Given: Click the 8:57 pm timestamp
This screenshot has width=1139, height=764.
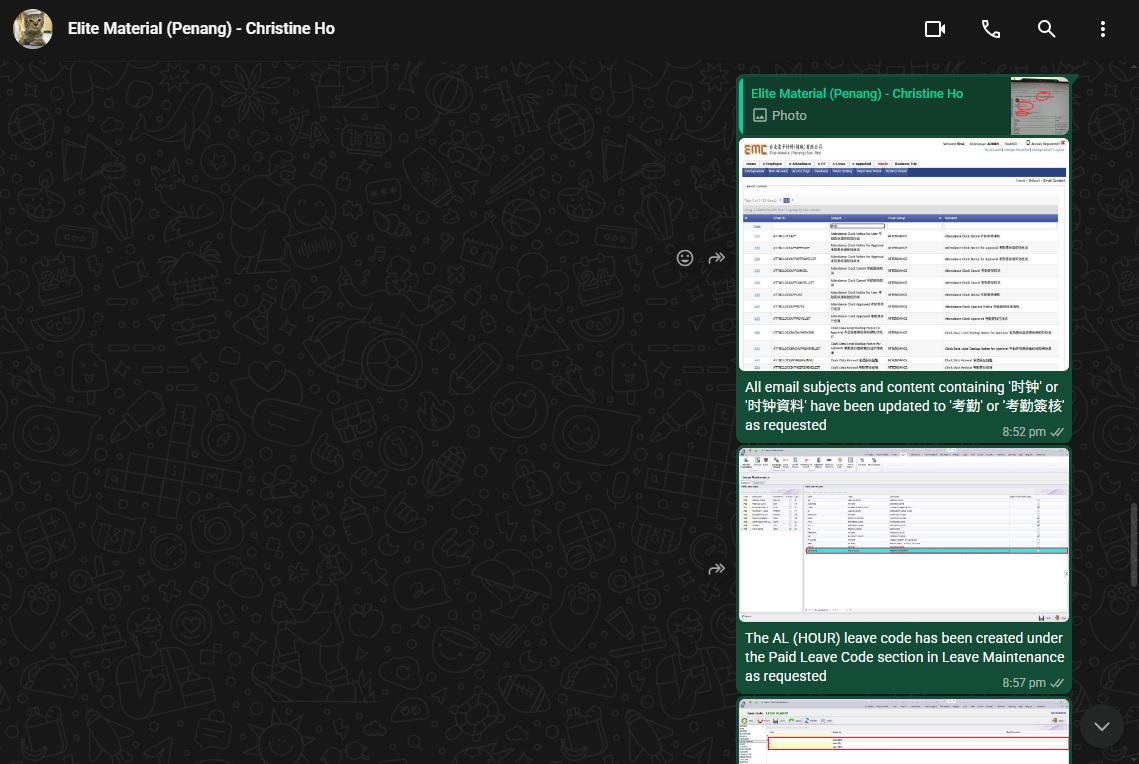Looking at the screenshot, I should pos(1024,683).
